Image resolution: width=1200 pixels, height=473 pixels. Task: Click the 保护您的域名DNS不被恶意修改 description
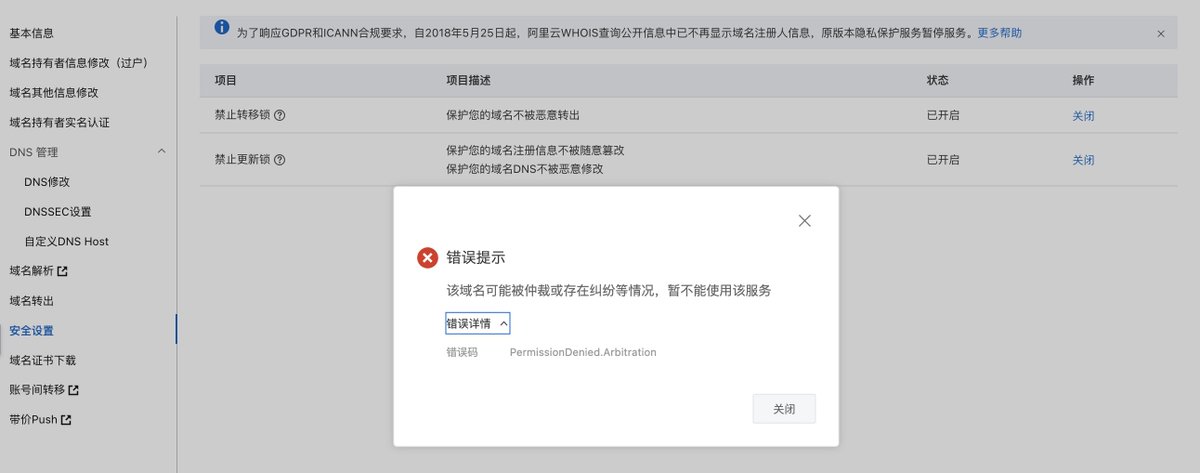(525, 168)
